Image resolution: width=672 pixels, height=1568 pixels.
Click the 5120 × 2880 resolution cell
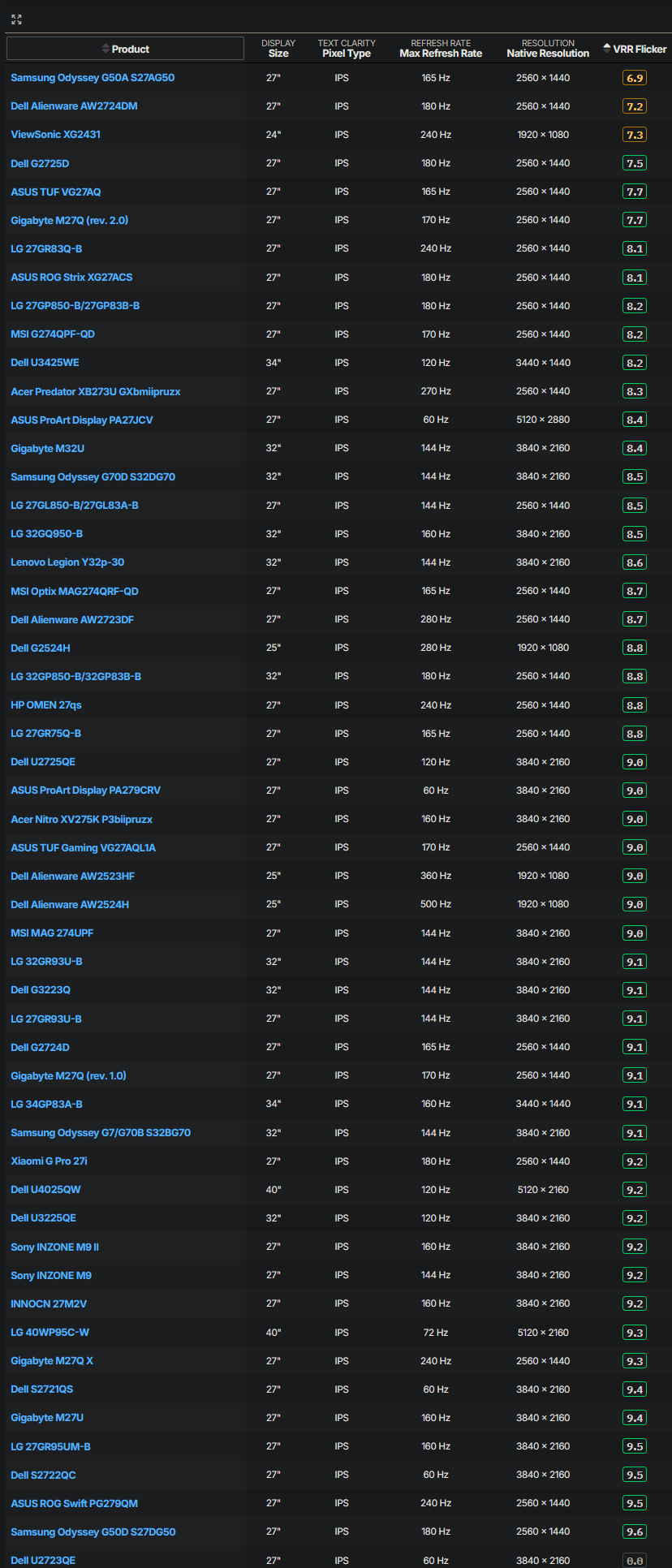543,420
